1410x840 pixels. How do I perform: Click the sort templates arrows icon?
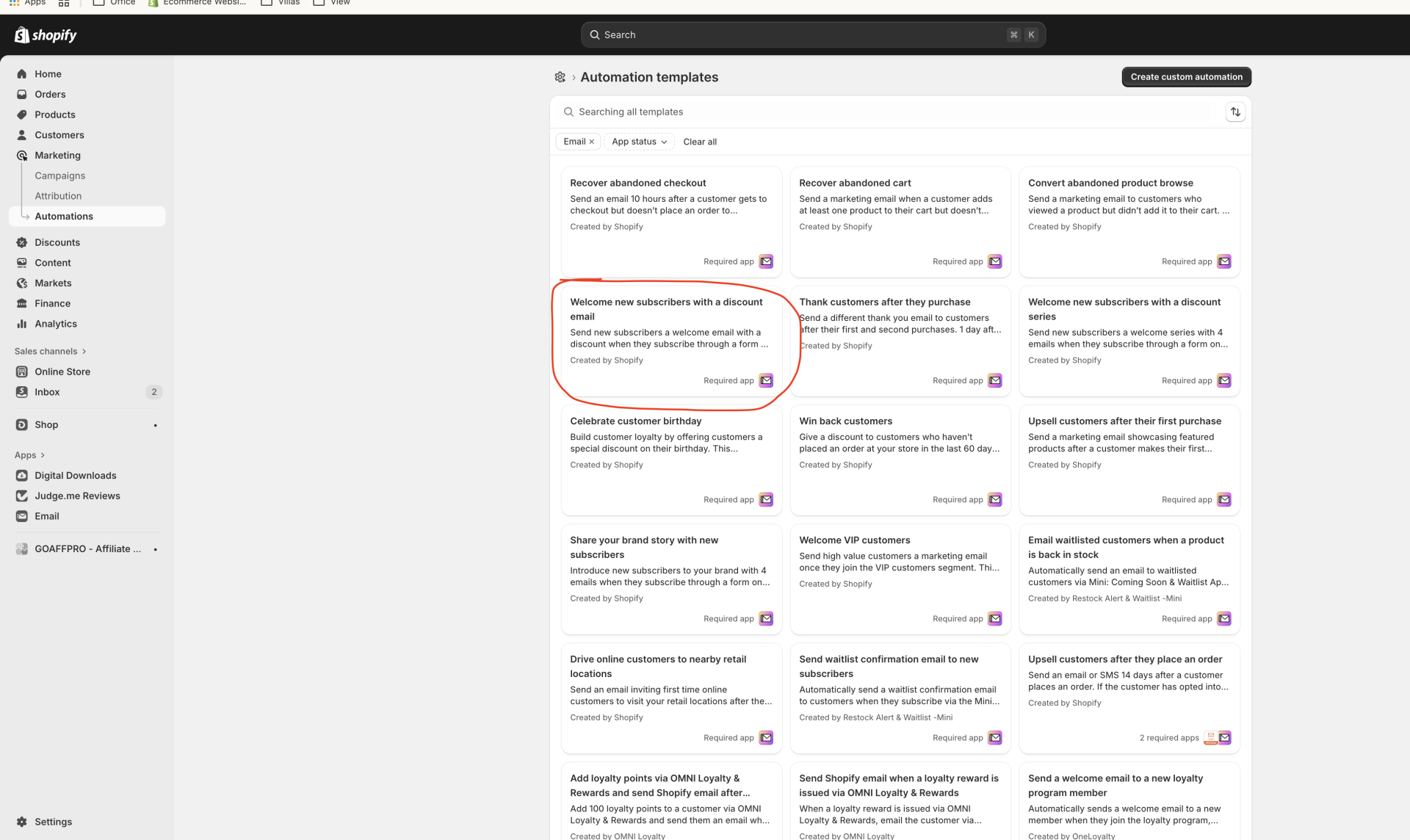pyautogui.click(x=1235, y=112)
